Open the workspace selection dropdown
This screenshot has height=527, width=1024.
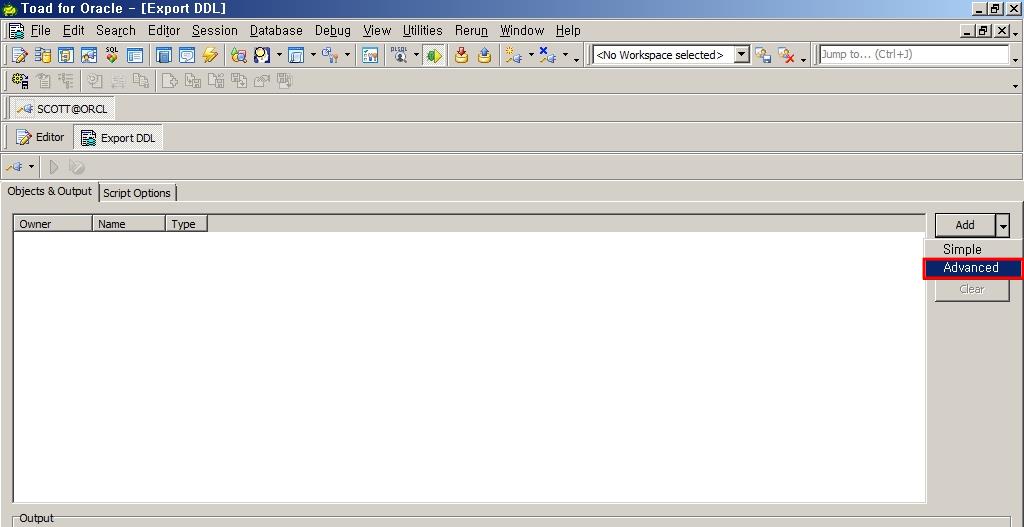(x=741, y=55)
